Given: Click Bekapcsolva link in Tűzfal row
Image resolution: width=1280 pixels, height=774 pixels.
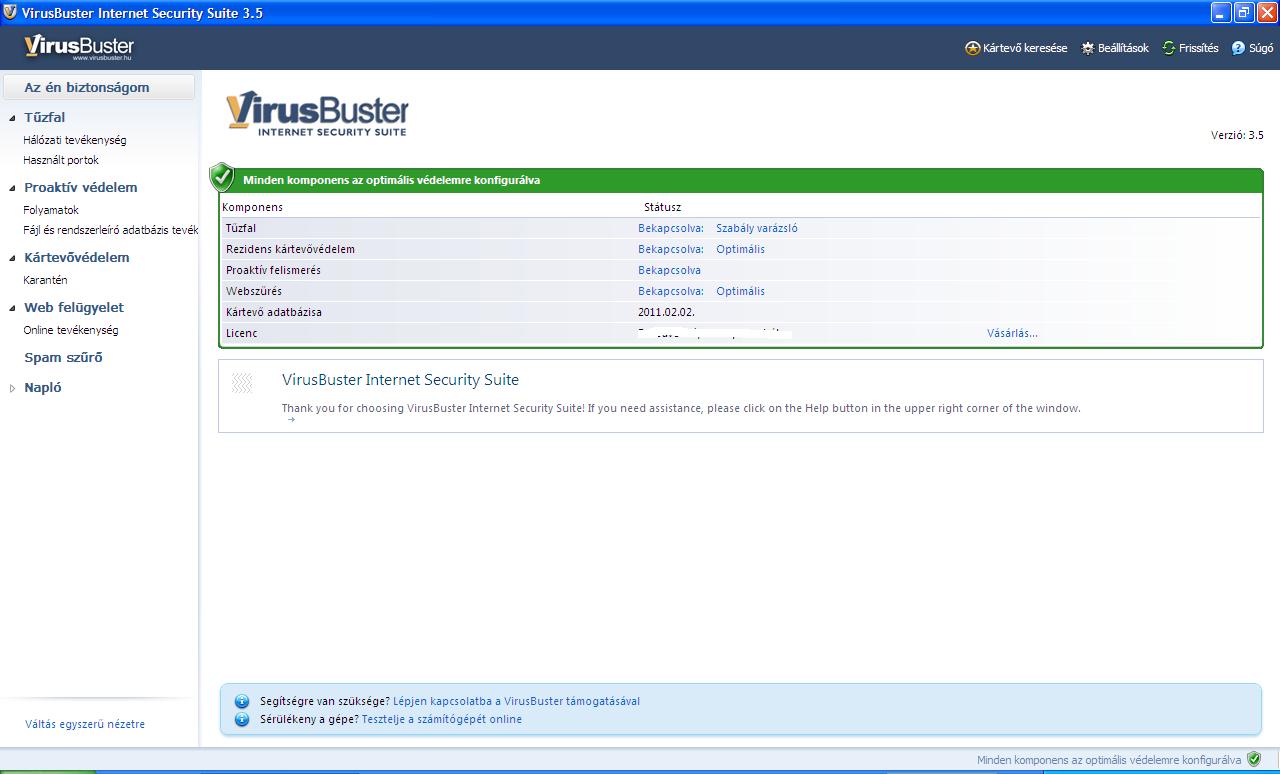Looking at the screenshot, I should pos(671,228).
